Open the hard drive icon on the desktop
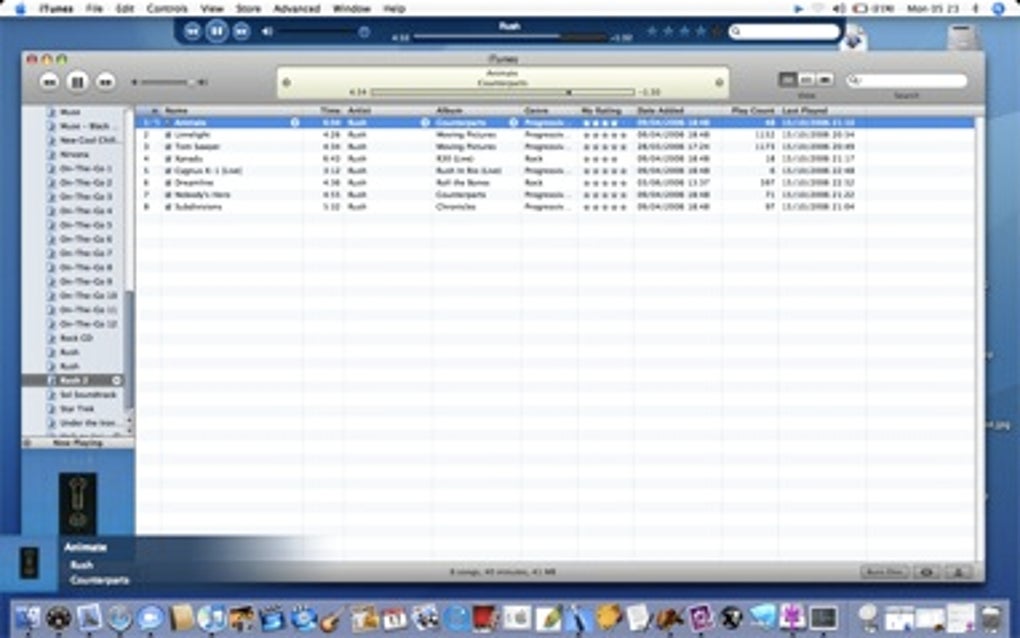1020x638 pixels. pos(963,36)
